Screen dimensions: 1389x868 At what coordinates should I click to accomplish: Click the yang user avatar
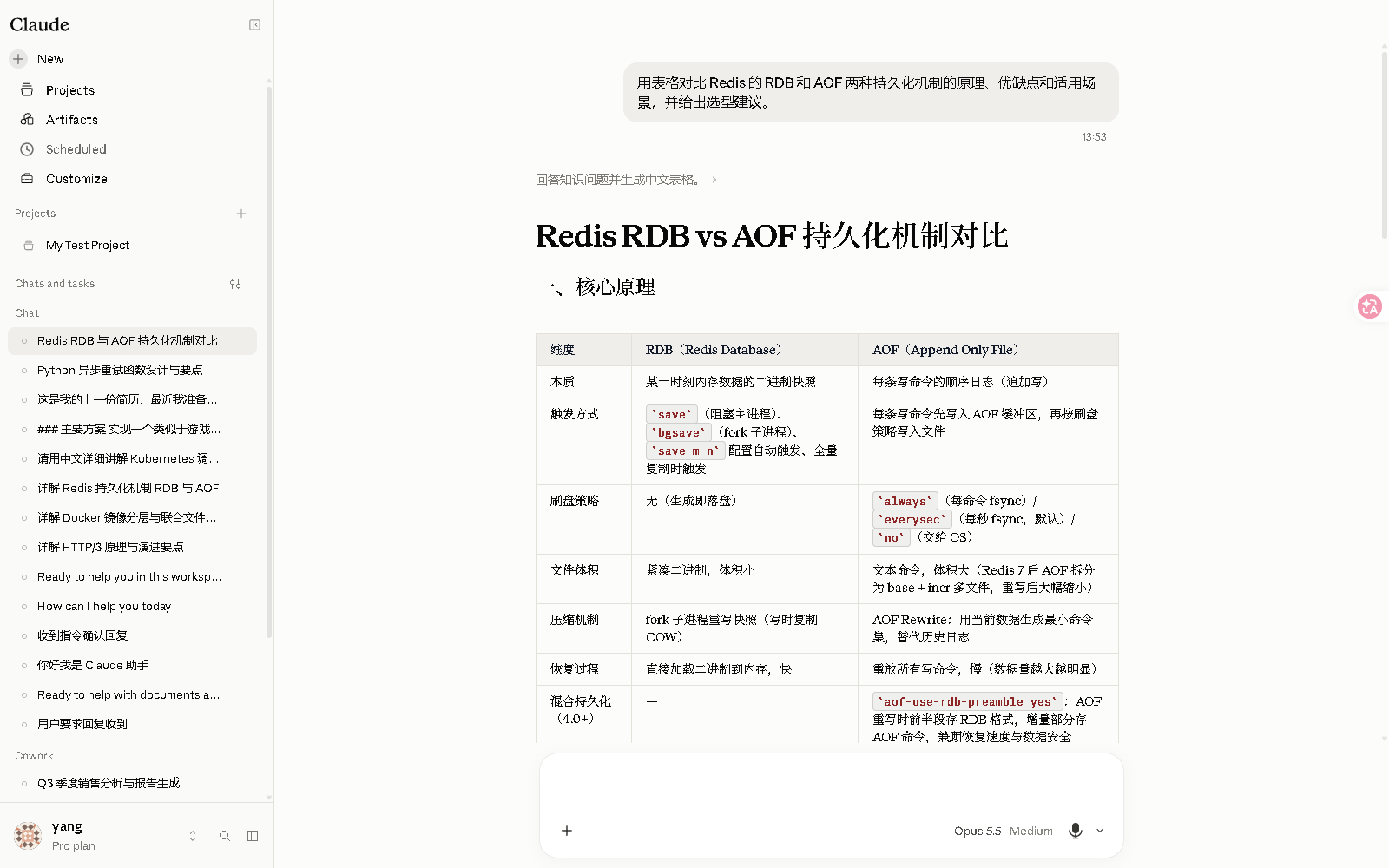28,836
